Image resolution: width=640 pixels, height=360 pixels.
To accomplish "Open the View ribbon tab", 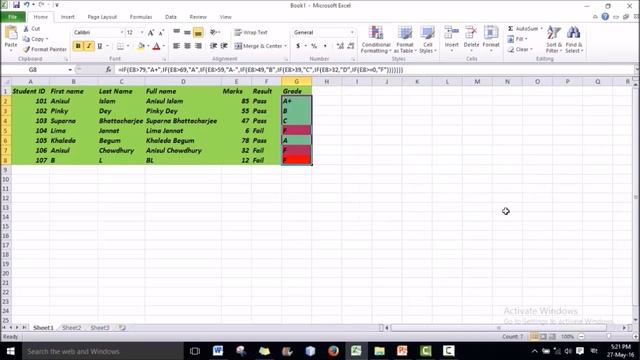I will pos(225,17).
